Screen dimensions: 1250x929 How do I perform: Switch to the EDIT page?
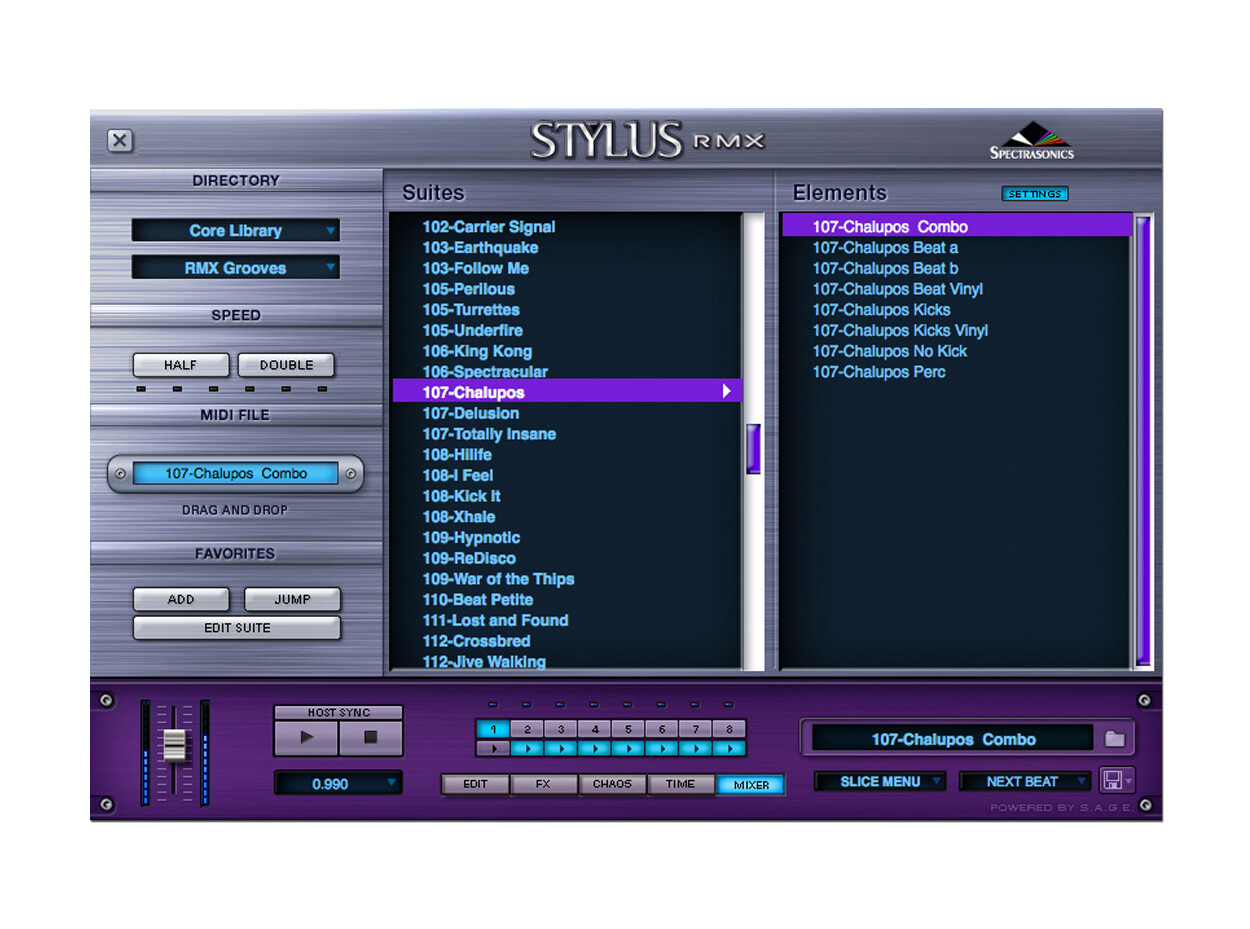point(475,784)
